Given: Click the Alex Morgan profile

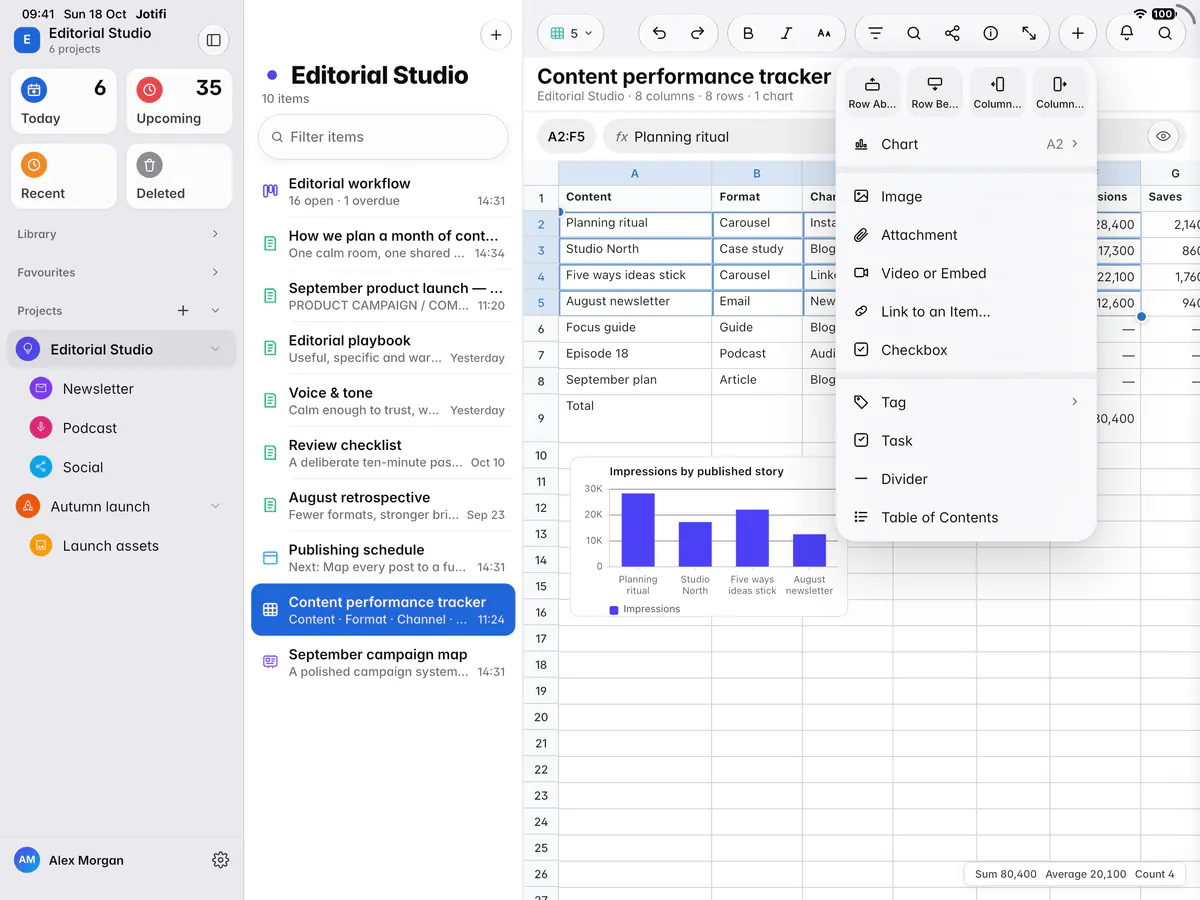Looking at the screenshot, I should [70, 860].
